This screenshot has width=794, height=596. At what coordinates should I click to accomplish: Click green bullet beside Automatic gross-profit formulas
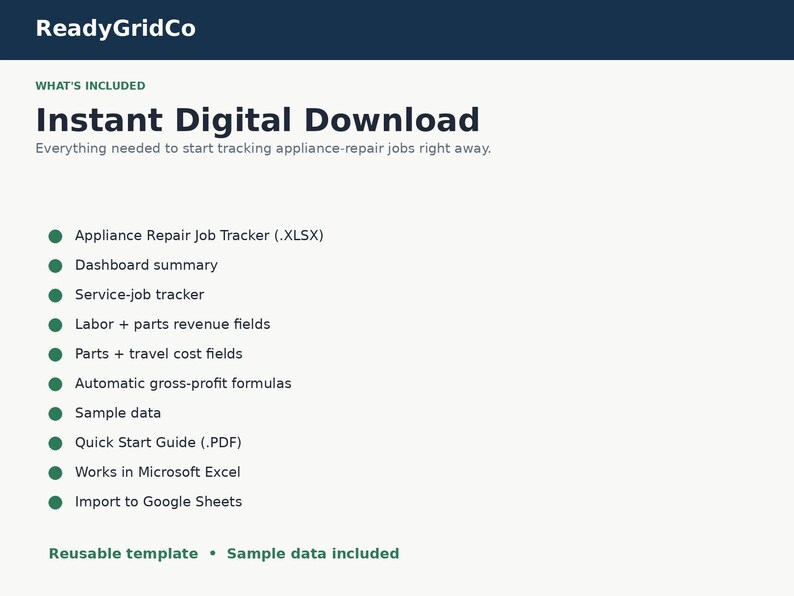[x=55, y=384]
